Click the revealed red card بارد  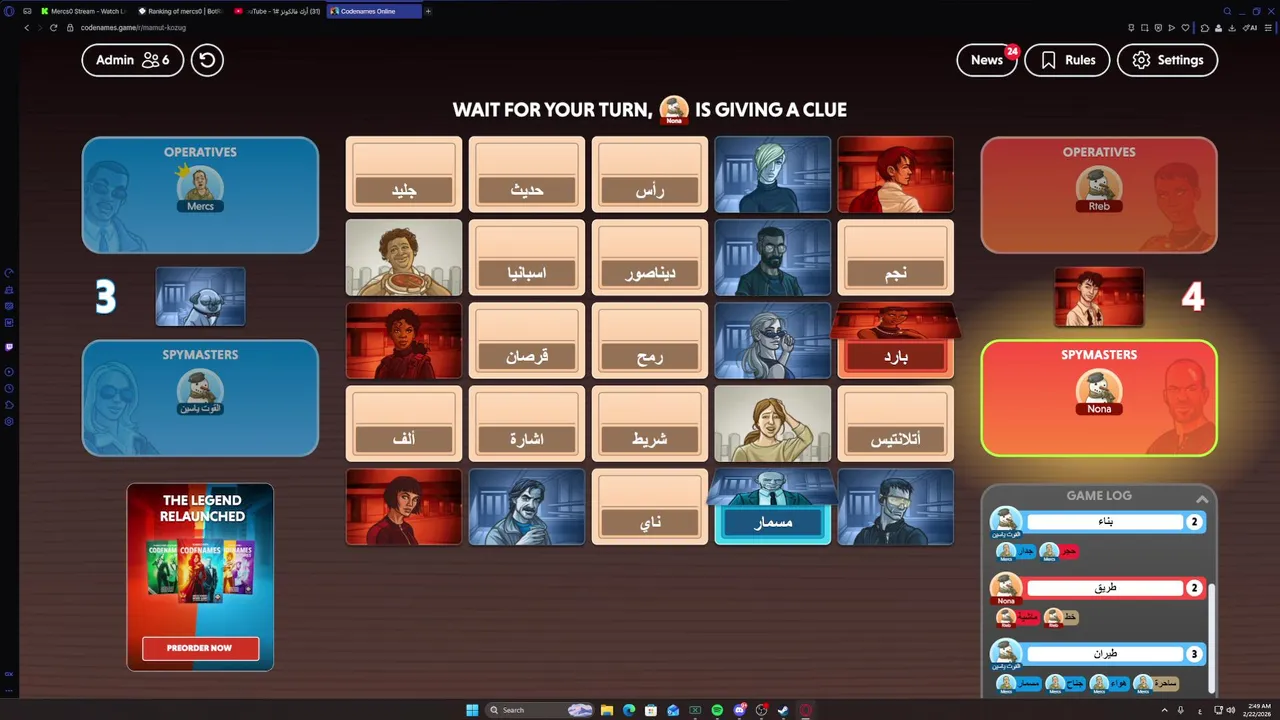tap(895, 341)
